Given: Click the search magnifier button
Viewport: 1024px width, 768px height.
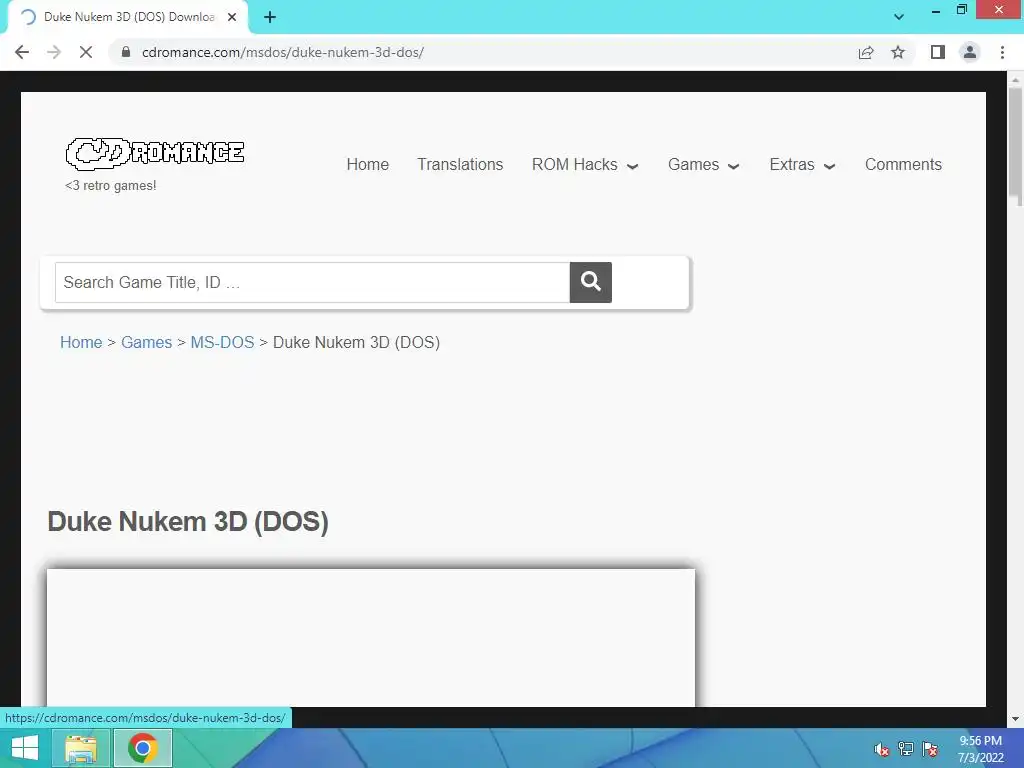Looking at the screenshot, I should click(x=590, y=282).
